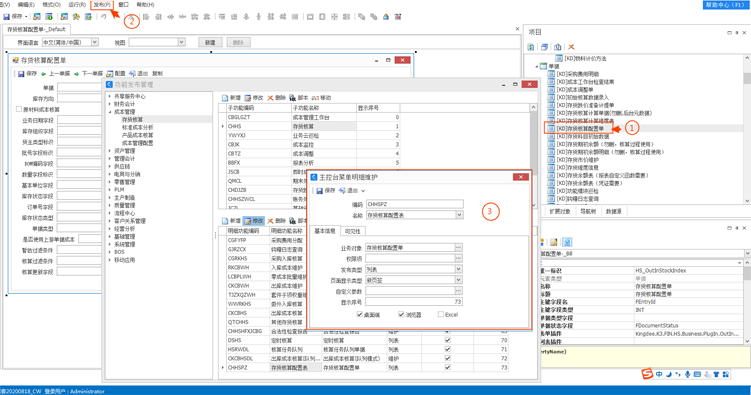
Task: Click the undo arrow icon in the main toolbar
Action: 103,17
